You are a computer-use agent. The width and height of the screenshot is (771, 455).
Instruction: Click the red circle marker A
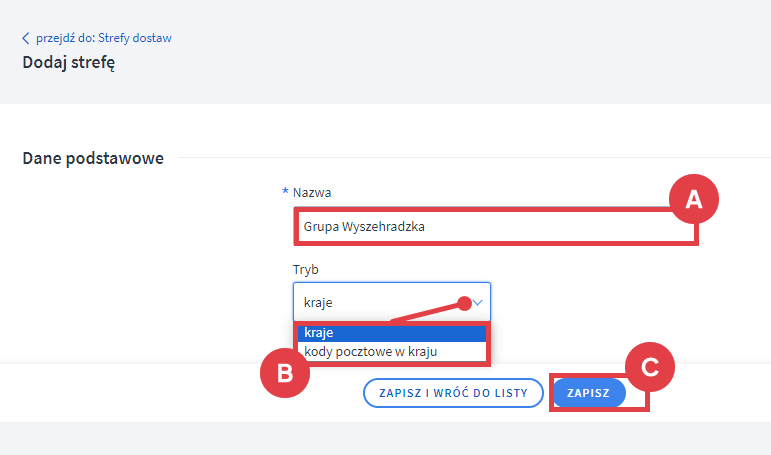(x=694, y=200)
